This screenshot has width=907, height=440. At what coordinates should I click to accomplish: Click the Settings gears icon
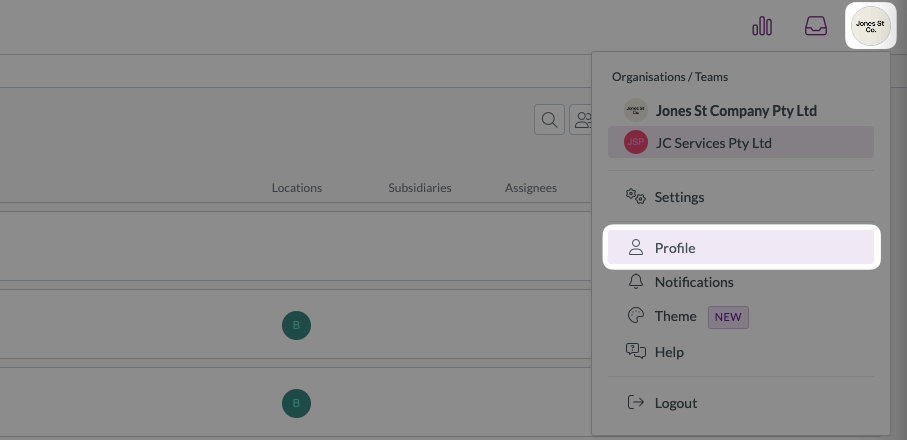635,197
